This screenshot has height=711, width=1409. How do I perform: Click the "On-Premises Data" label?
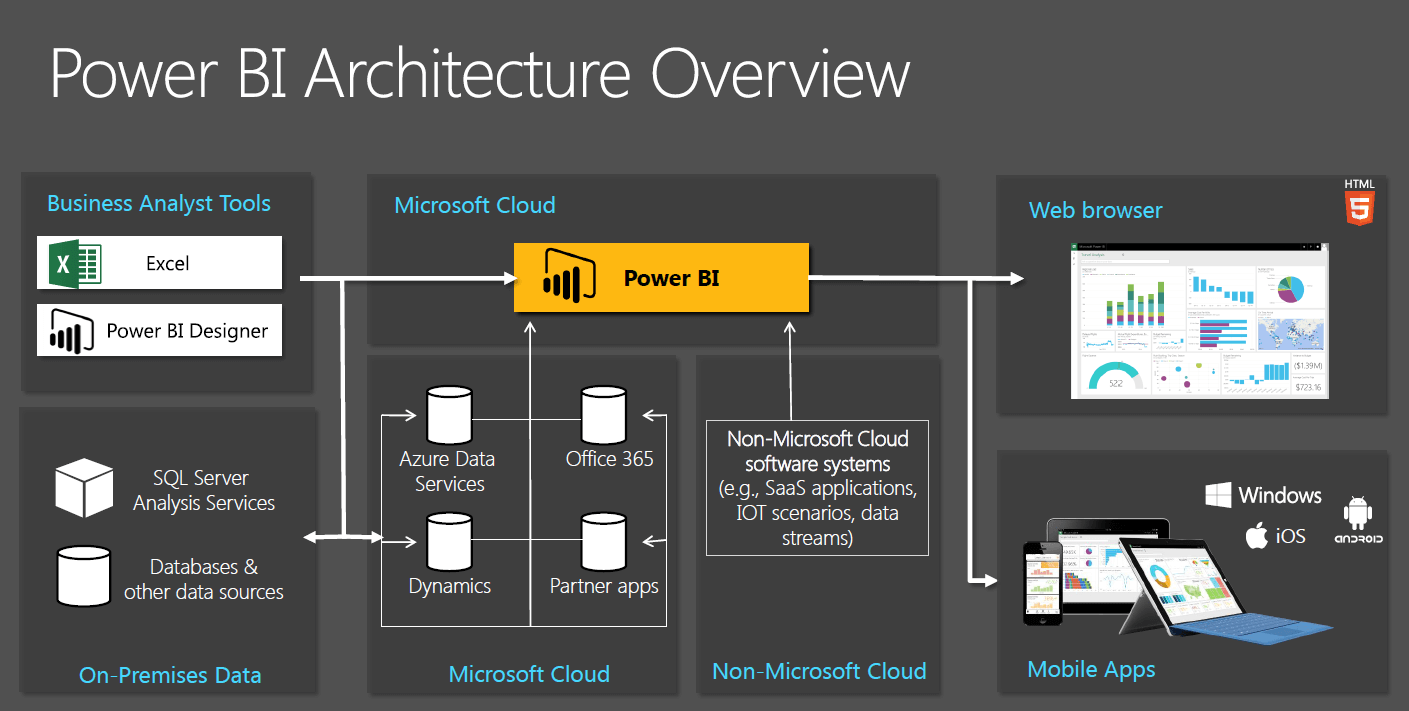pyautogui.click(x=170, y=675)
